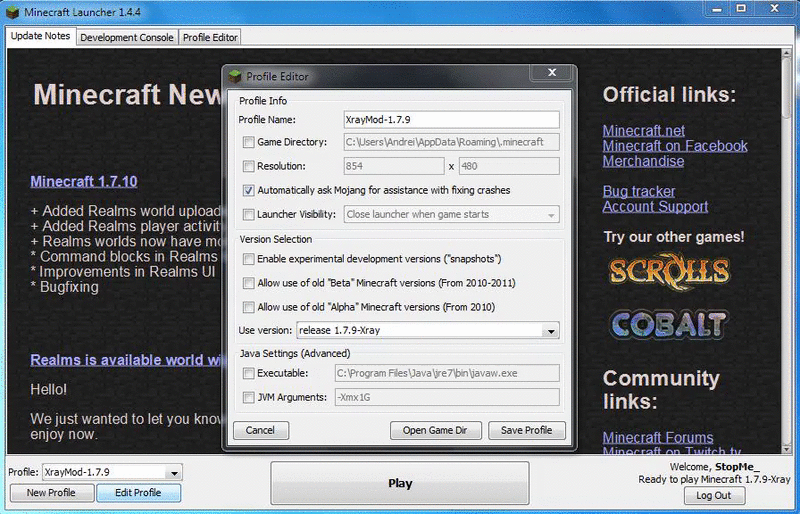Enable the Resolution checkbox
This screenshot has width=800, height=514.
(248, 166)
